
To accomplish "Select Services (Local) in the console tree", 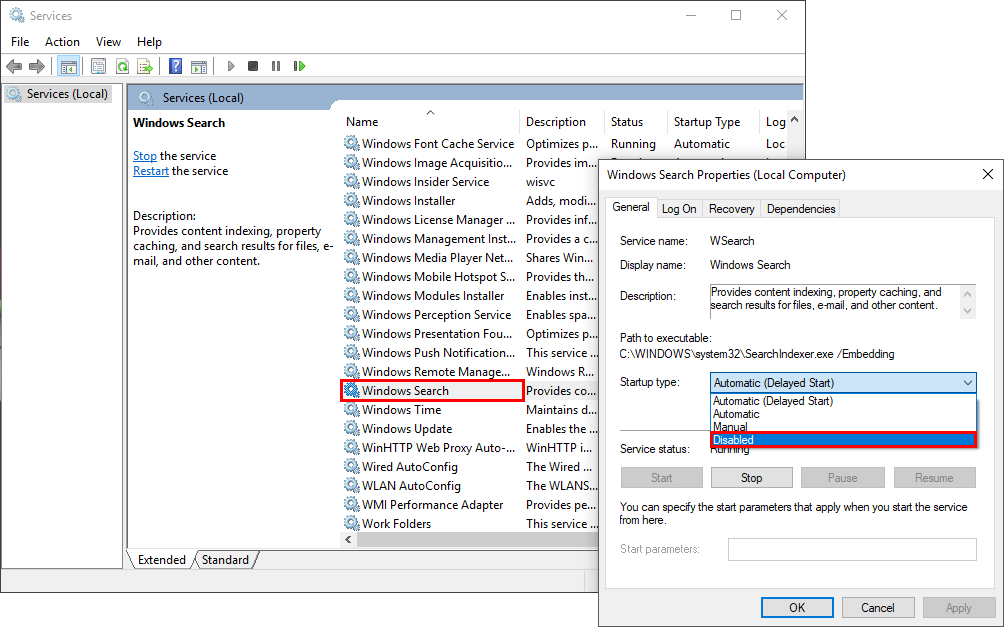I will click(60, 94).
